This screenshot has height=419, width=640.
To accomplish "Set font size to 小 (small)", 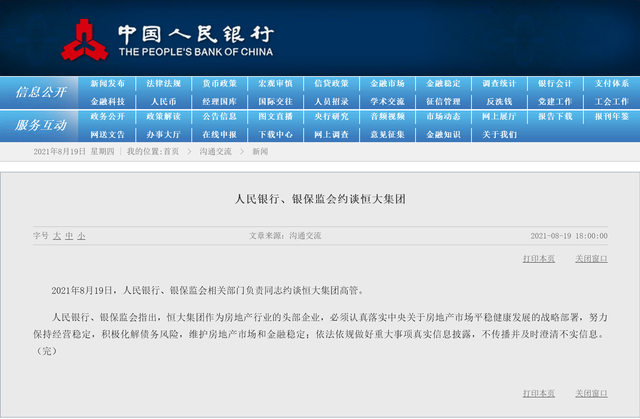I will pyautogui.click(x=81, y=236).
